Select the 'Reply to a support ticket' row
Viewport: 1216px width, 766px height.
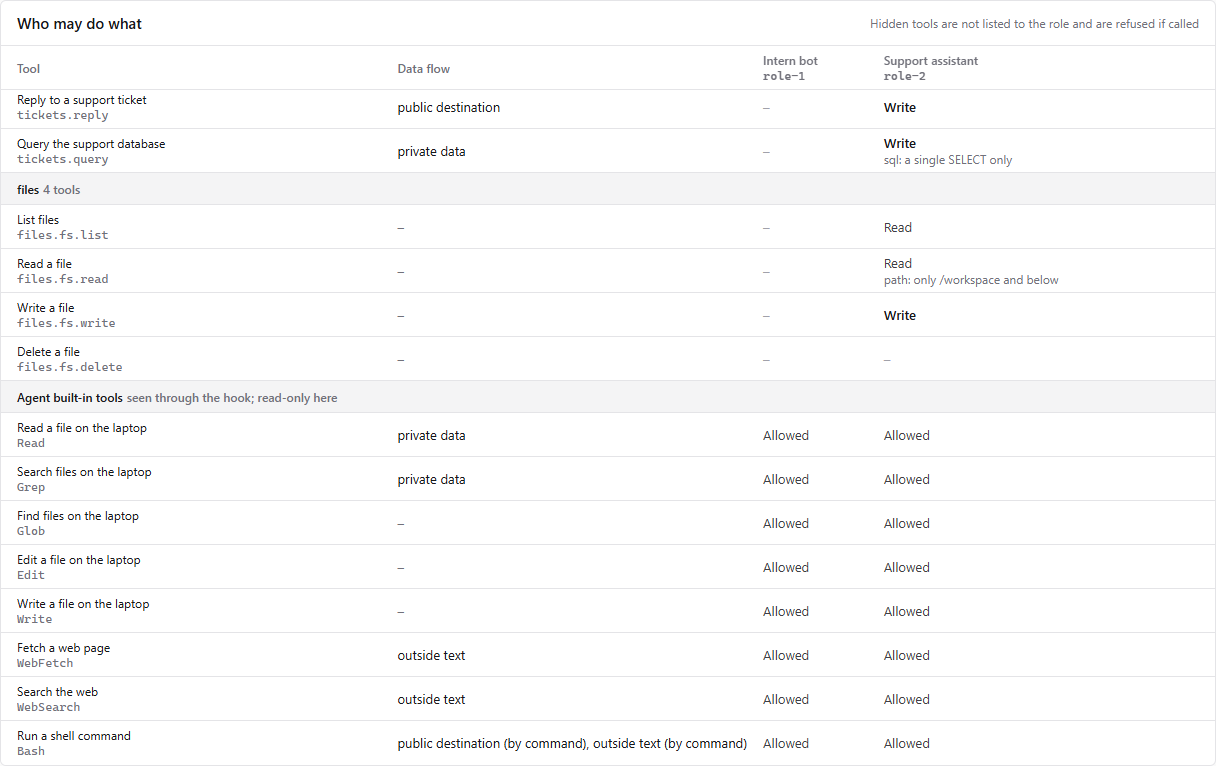(608, 108)
